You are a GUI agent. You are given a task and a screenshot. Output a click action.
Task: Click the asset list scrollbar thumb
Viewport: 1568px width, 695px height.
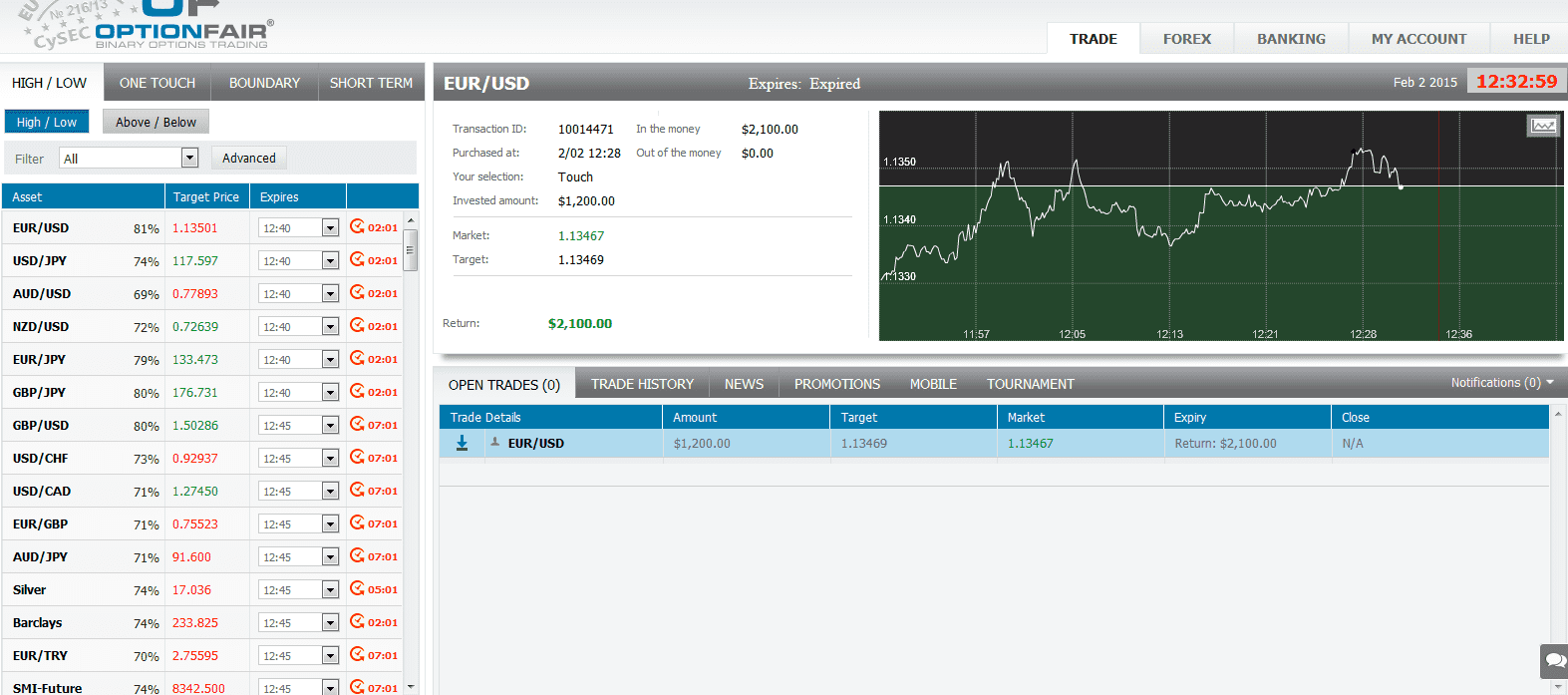[411, 249]
